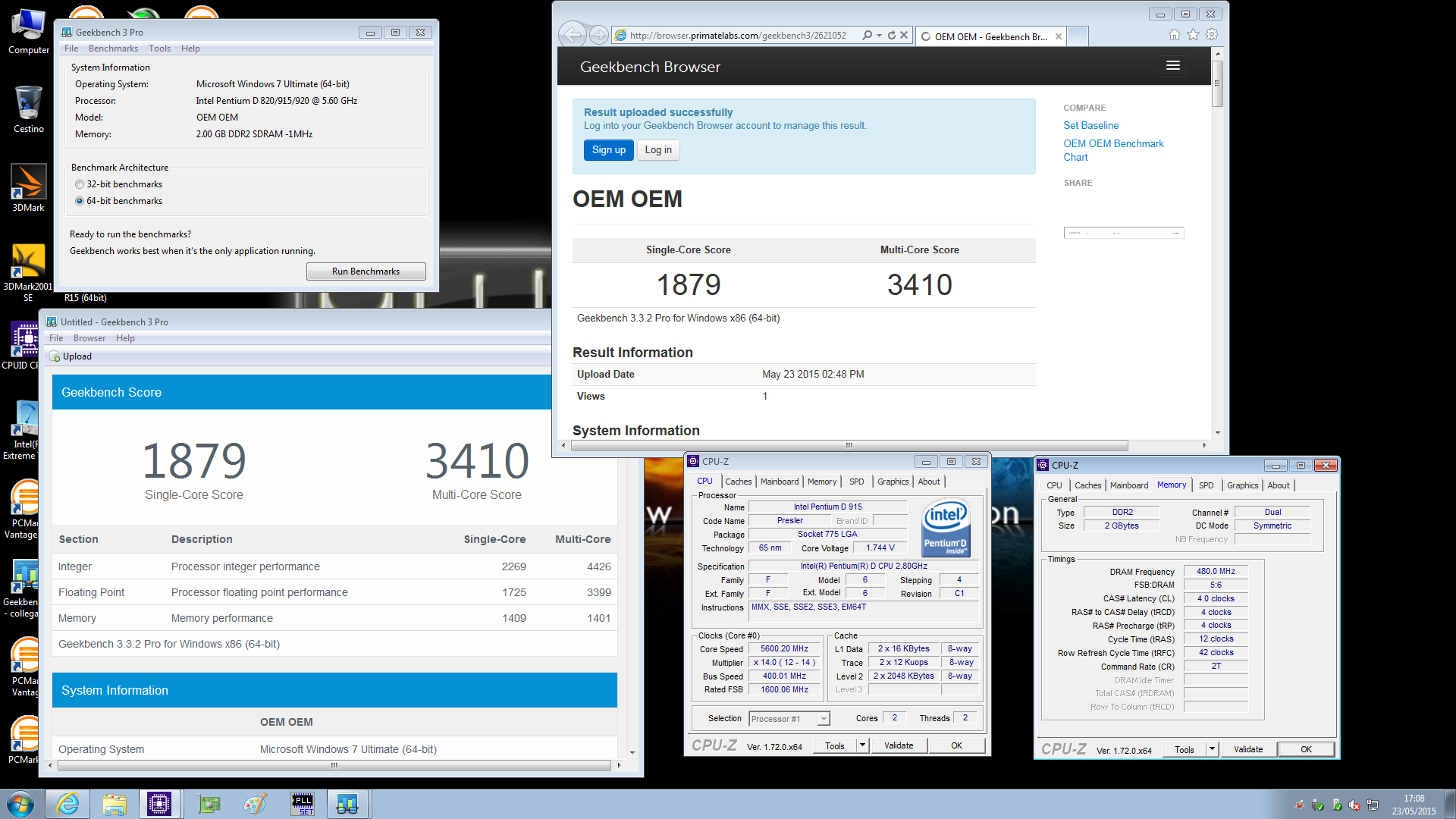
Task: Open the OEM OEM Benchmark Chart link
Action: [x=1113, y=150]
